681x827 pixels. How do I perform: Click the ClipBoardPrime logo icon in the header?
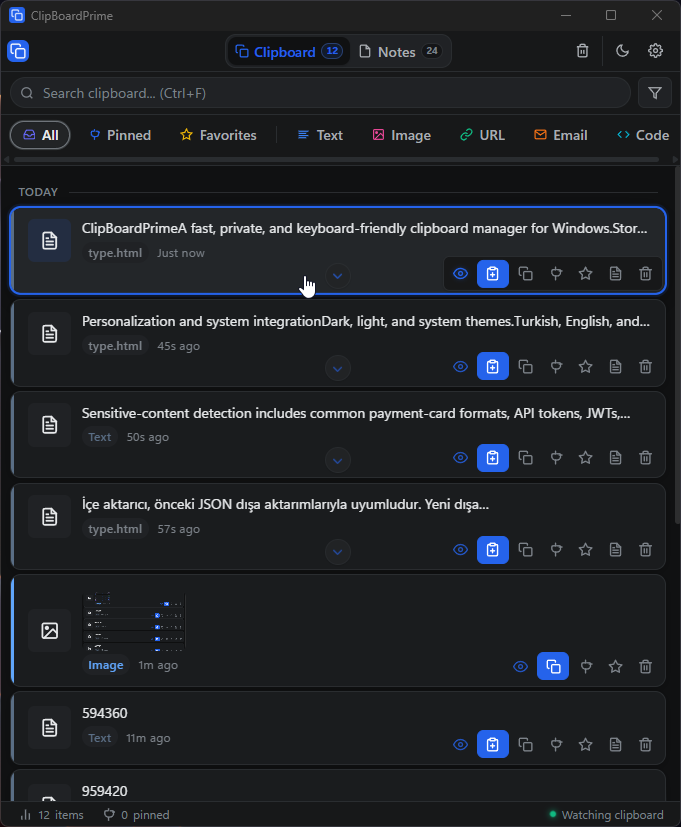[18, 51]
